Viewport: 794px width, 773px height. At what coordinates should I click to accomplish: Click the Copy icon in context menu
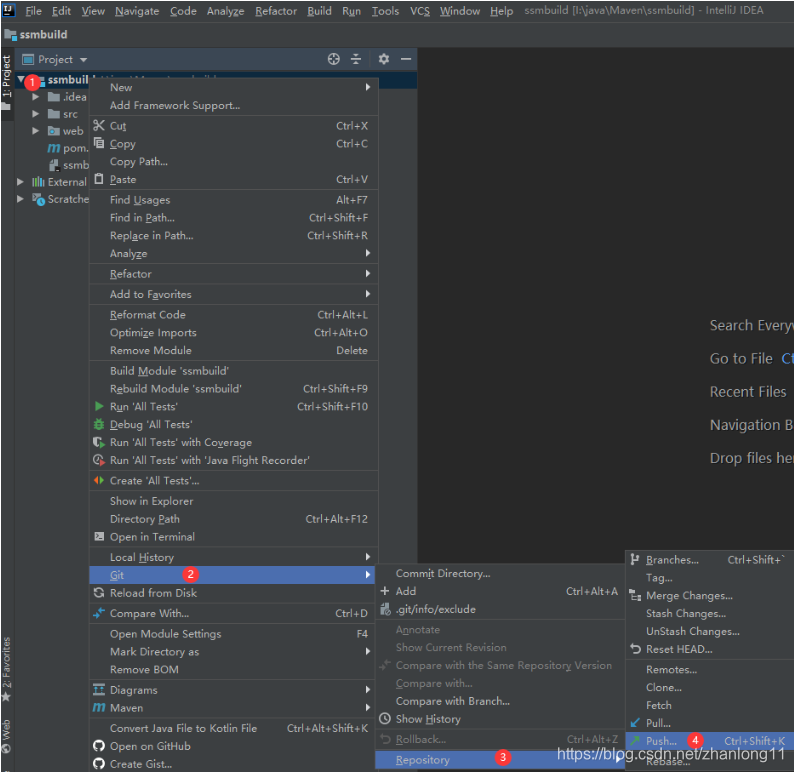pos(99,143)
